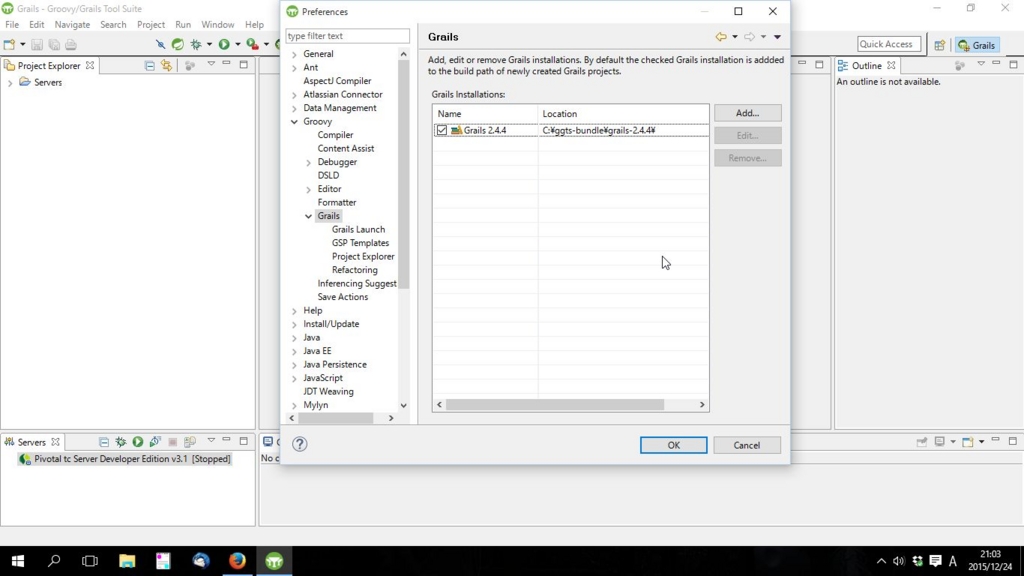
Task: Click the Preferences help question mark icon
Action: pyautogui.click(x=300, y=444)
